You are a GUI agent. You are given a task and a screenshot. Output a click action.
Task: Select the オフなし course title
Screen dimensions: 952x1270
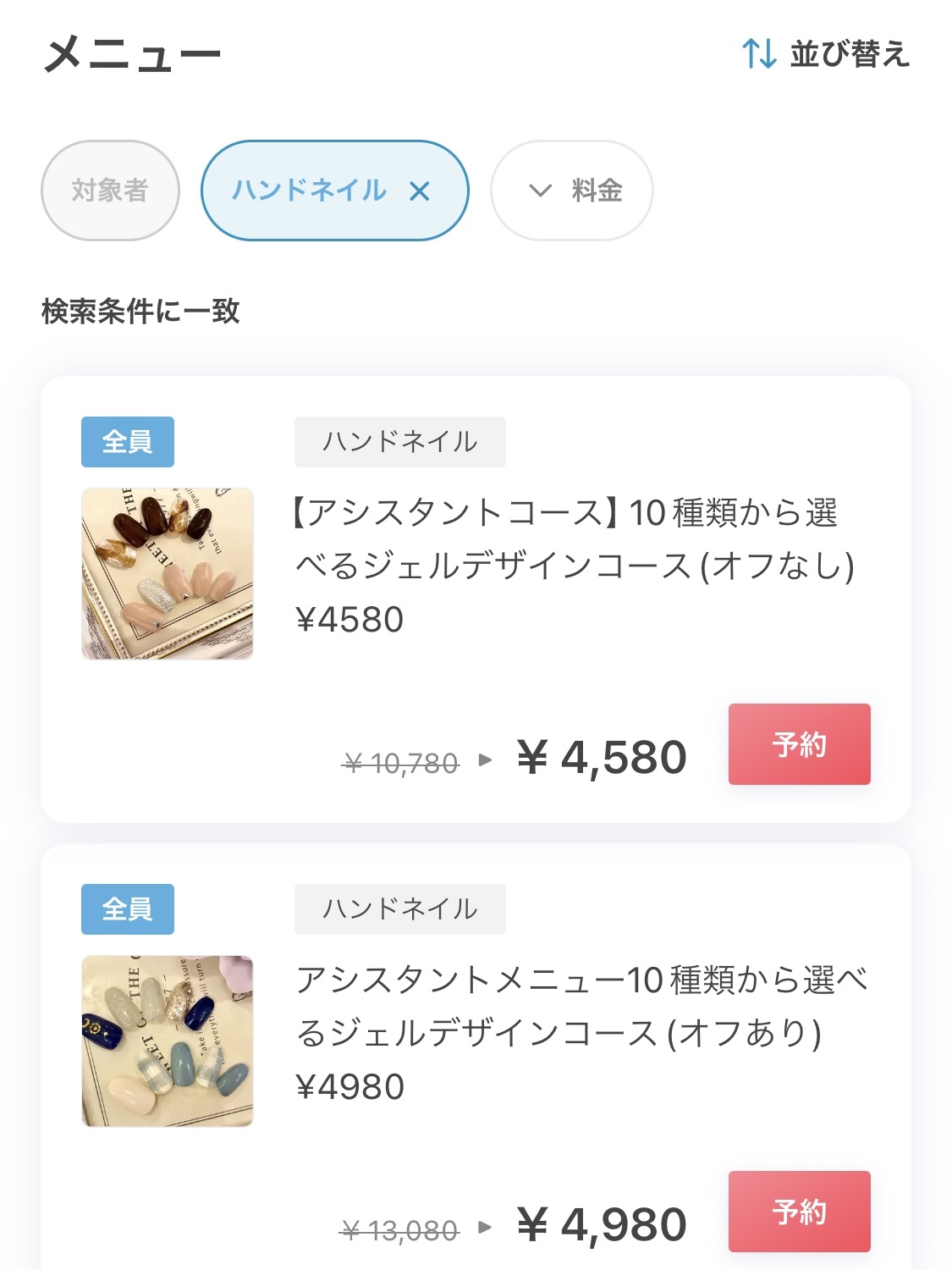click(574, 539)
